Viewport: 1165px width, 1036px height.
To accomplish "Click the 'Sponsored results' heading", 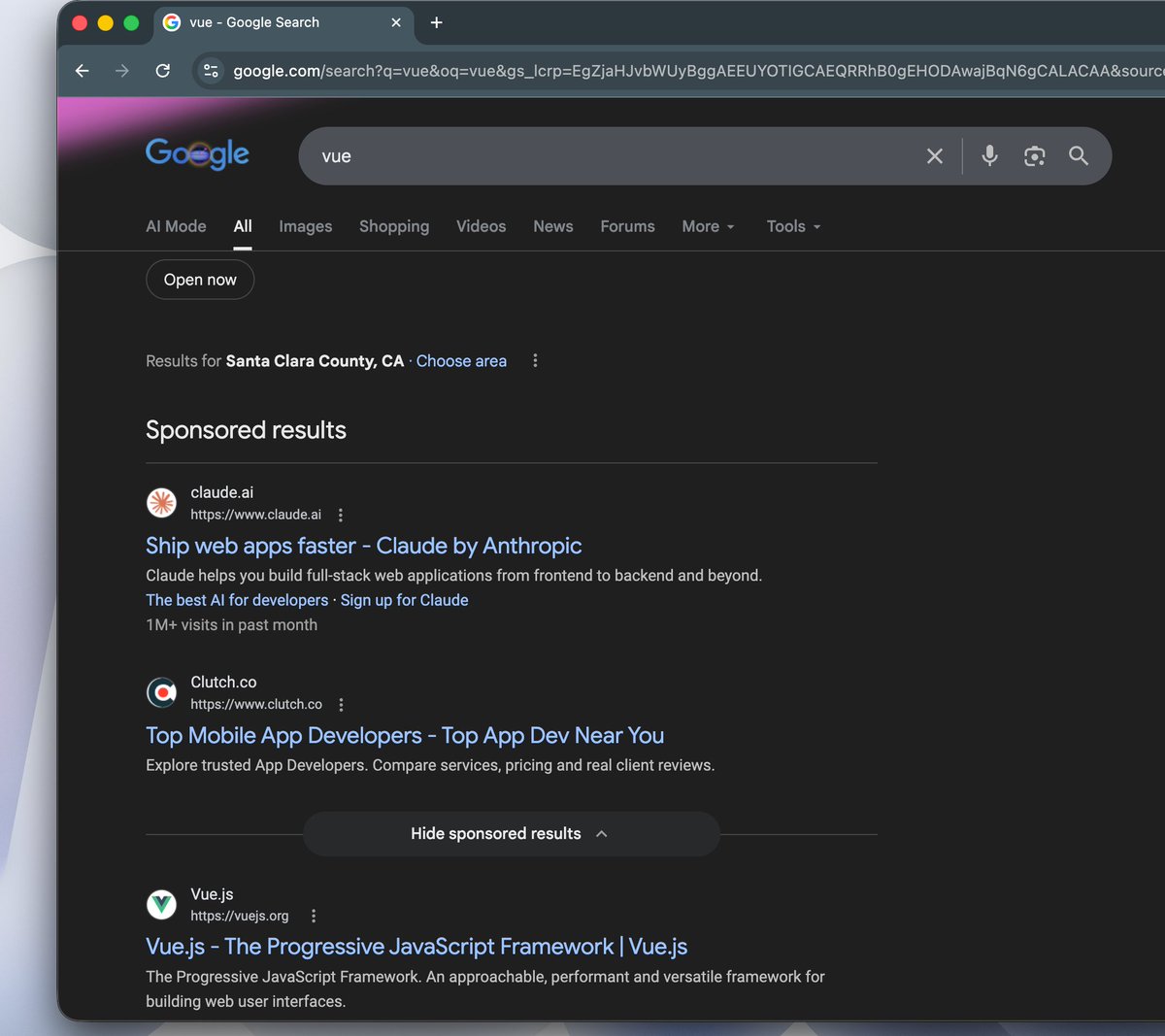I will pos(246,430).
